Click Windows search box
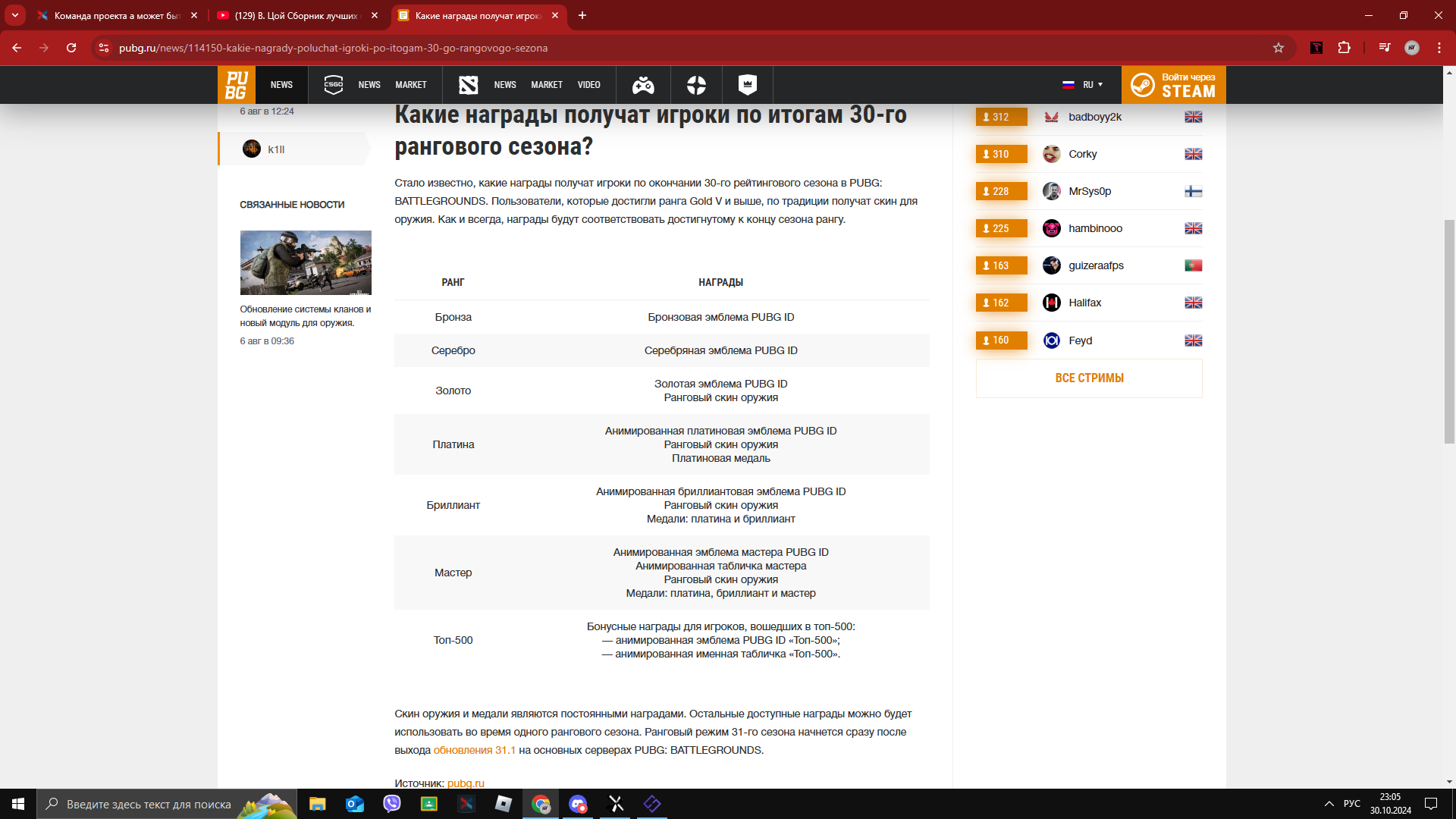 point(167,804)
